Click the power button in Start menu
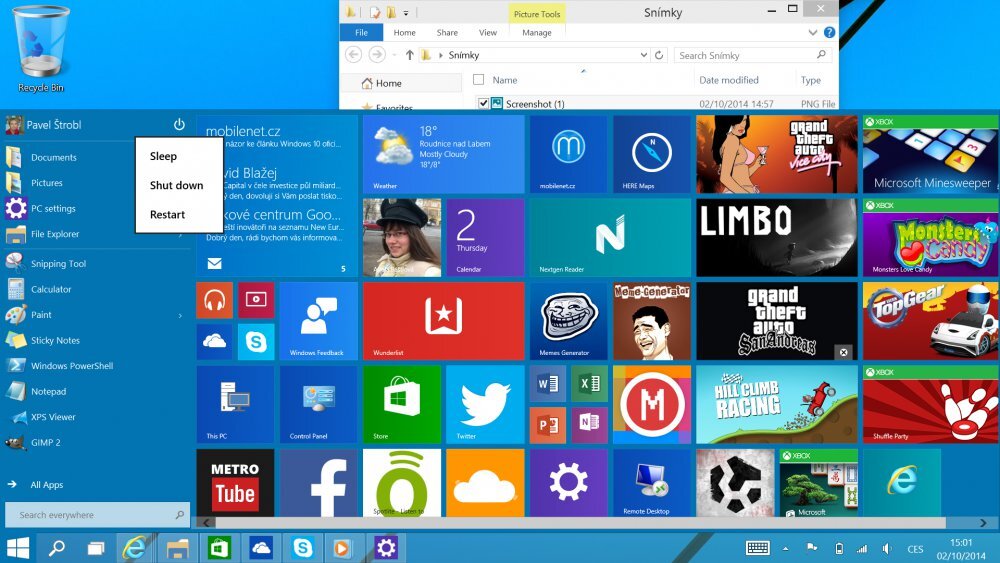The image size is (1000, 563). tap(179, 124)
